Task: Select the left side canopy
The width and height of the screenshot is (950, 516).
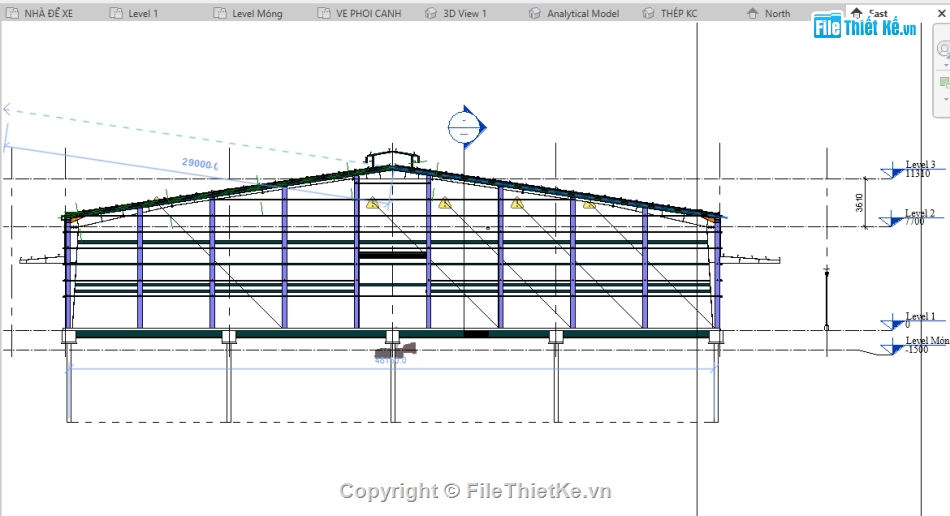Action: coord(42,259)
